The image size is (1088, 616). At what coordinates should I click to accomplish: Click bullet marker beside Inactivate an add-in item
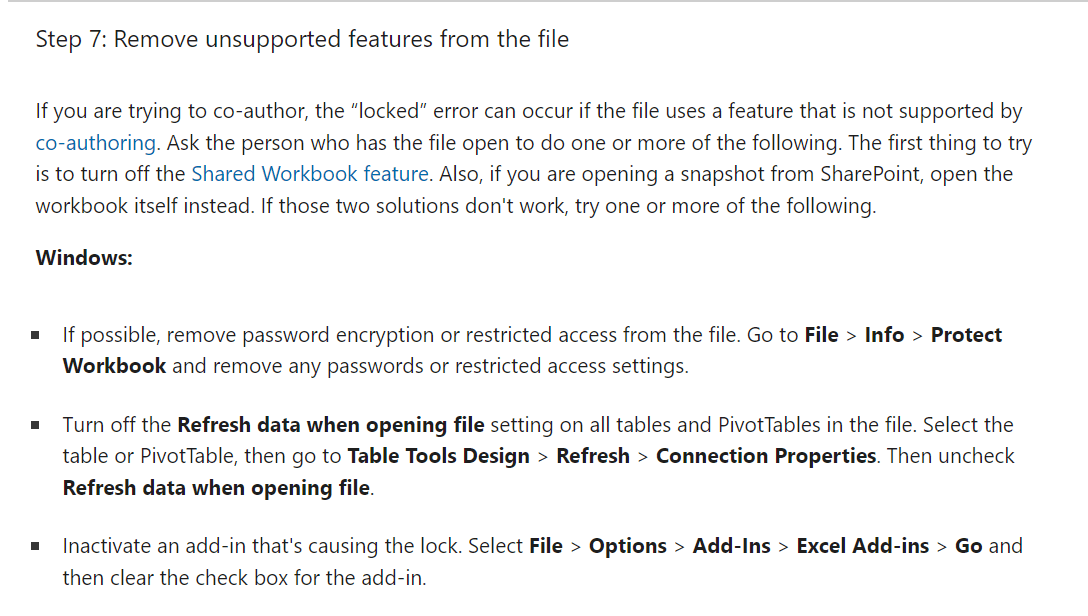(x=35, y=547)
